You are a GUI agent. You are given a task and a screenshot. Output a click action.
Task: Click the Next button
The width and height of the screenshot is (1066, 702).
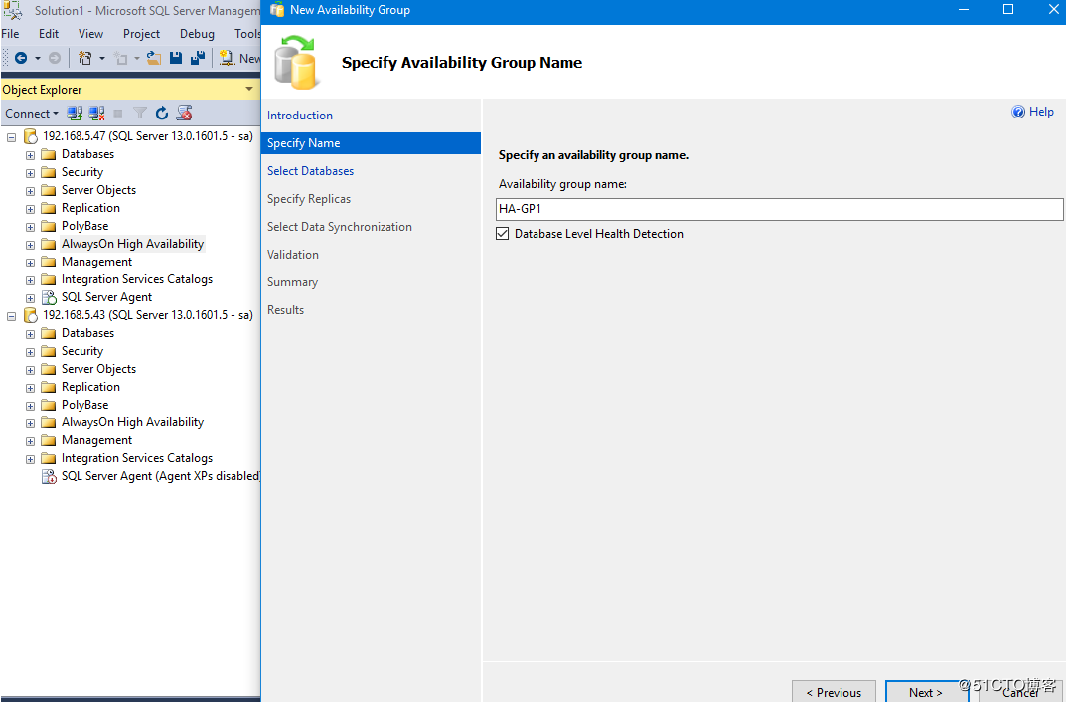[926, 692]
